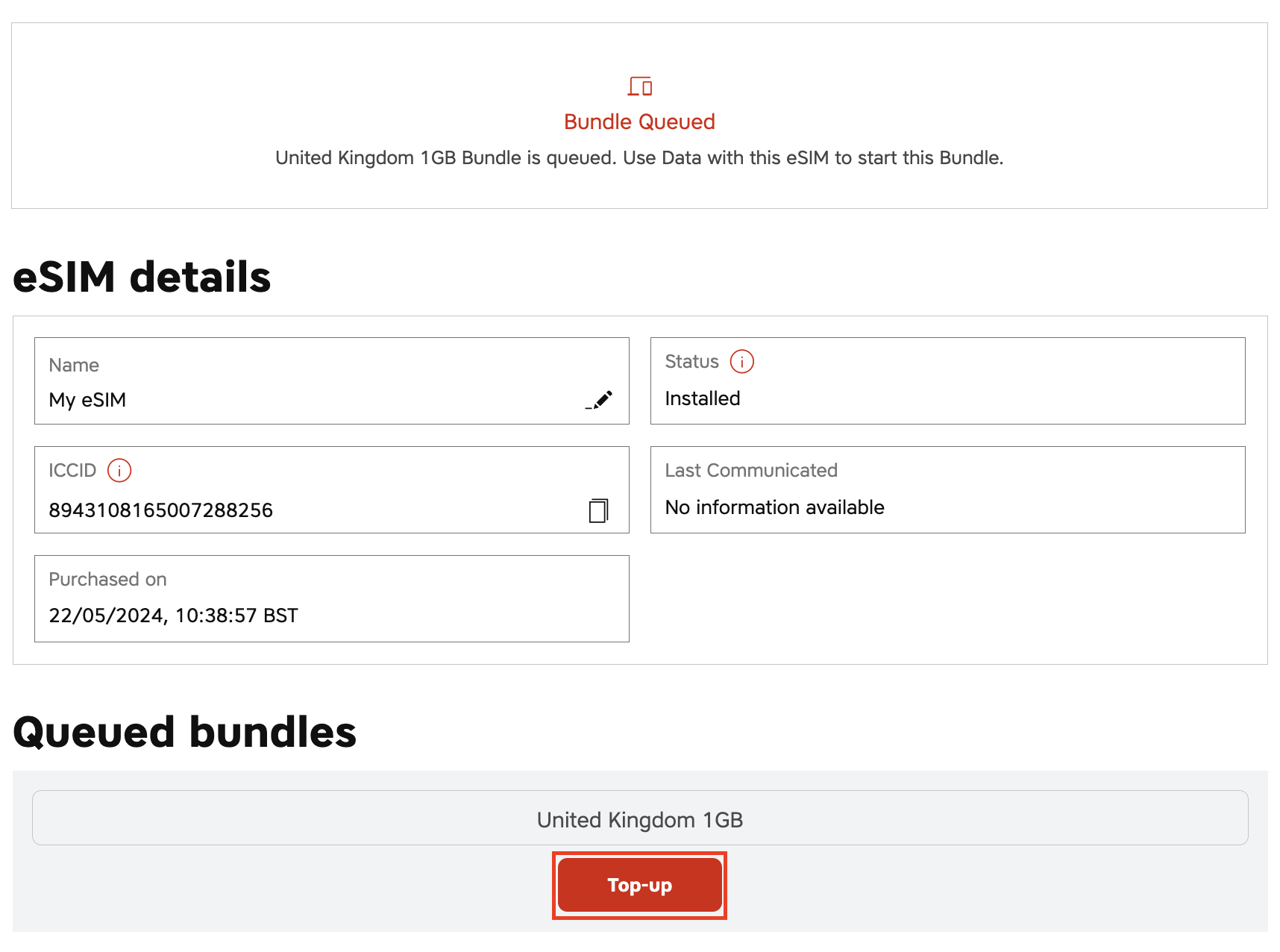
Task: Click the Bundle Queued red heading
Action: coord(639,122)
